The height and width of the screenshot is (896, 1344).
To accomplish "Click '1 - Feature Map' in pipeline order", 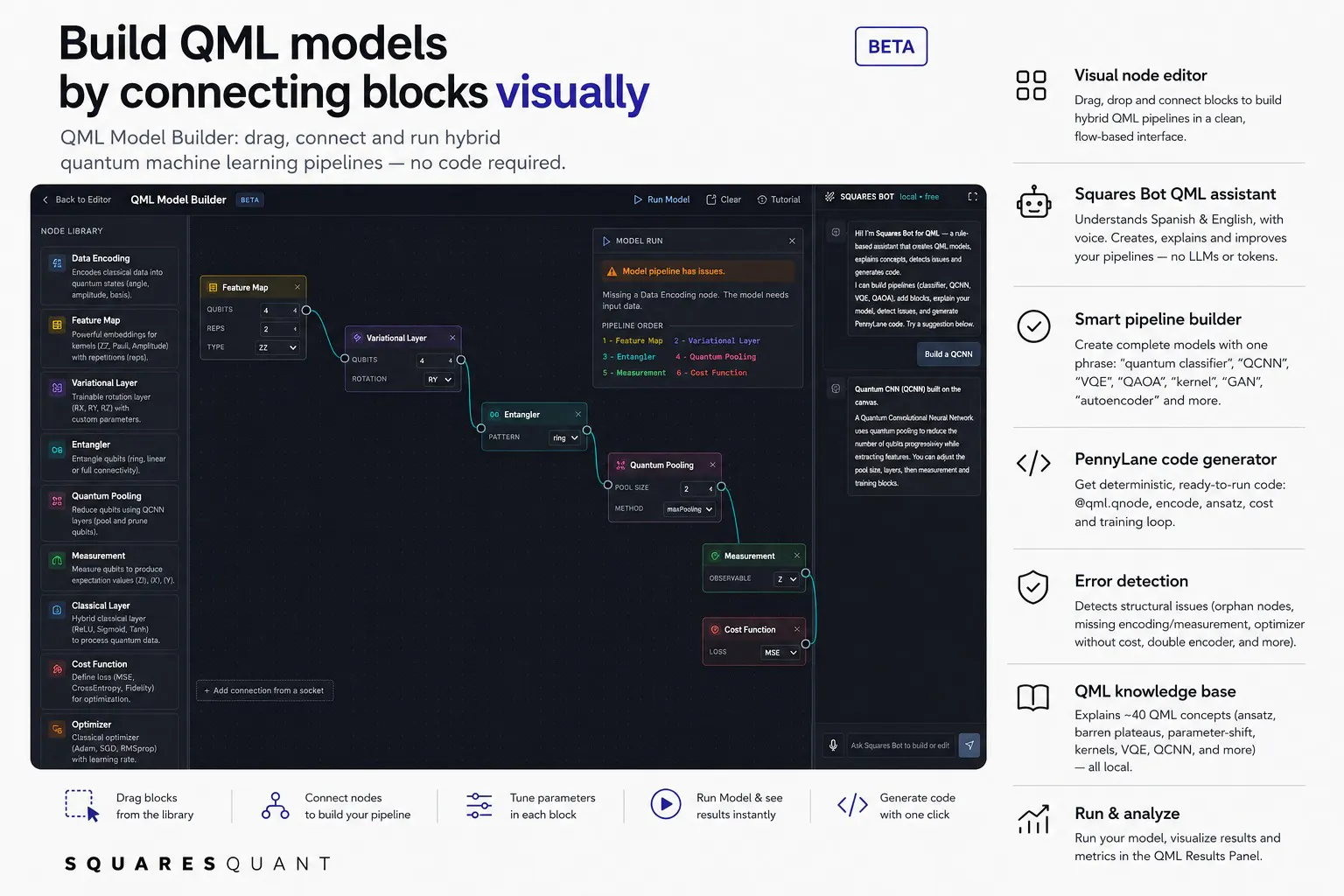I will (x=633, y=341).
